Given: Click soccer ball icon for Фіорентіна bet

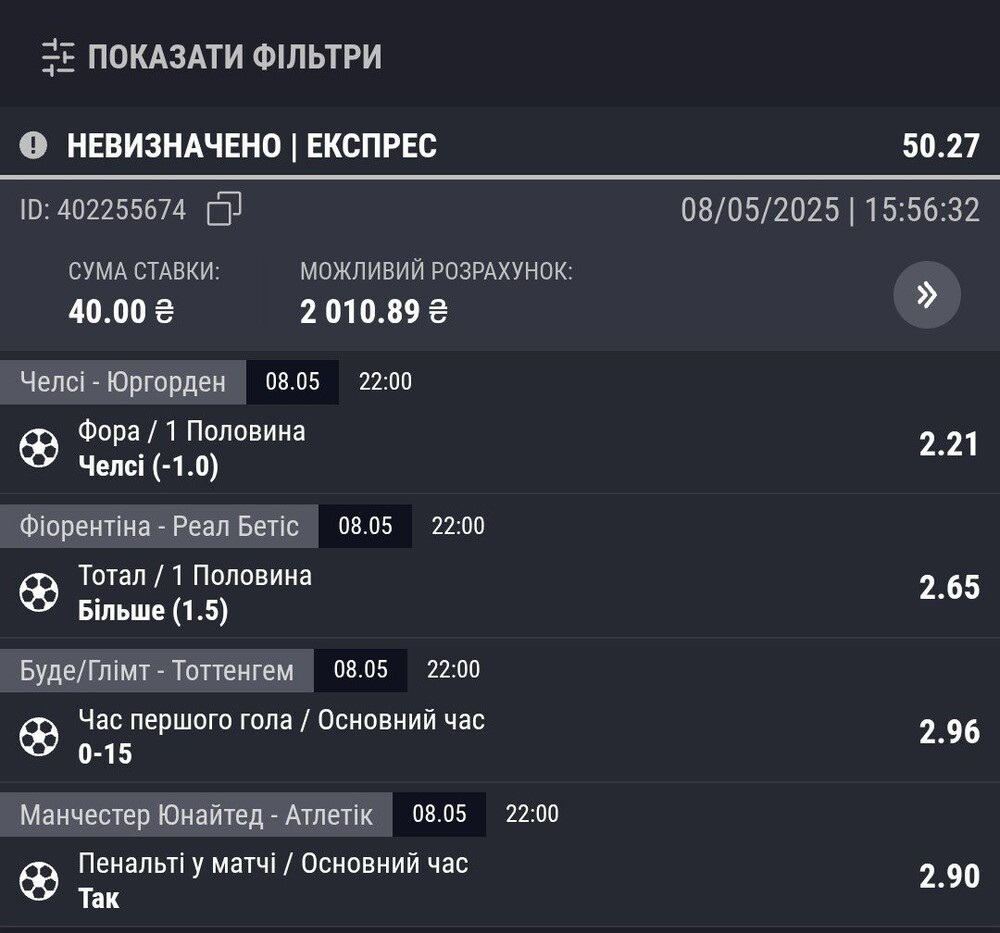Looking at the screenshot, I should coord(39,592).
